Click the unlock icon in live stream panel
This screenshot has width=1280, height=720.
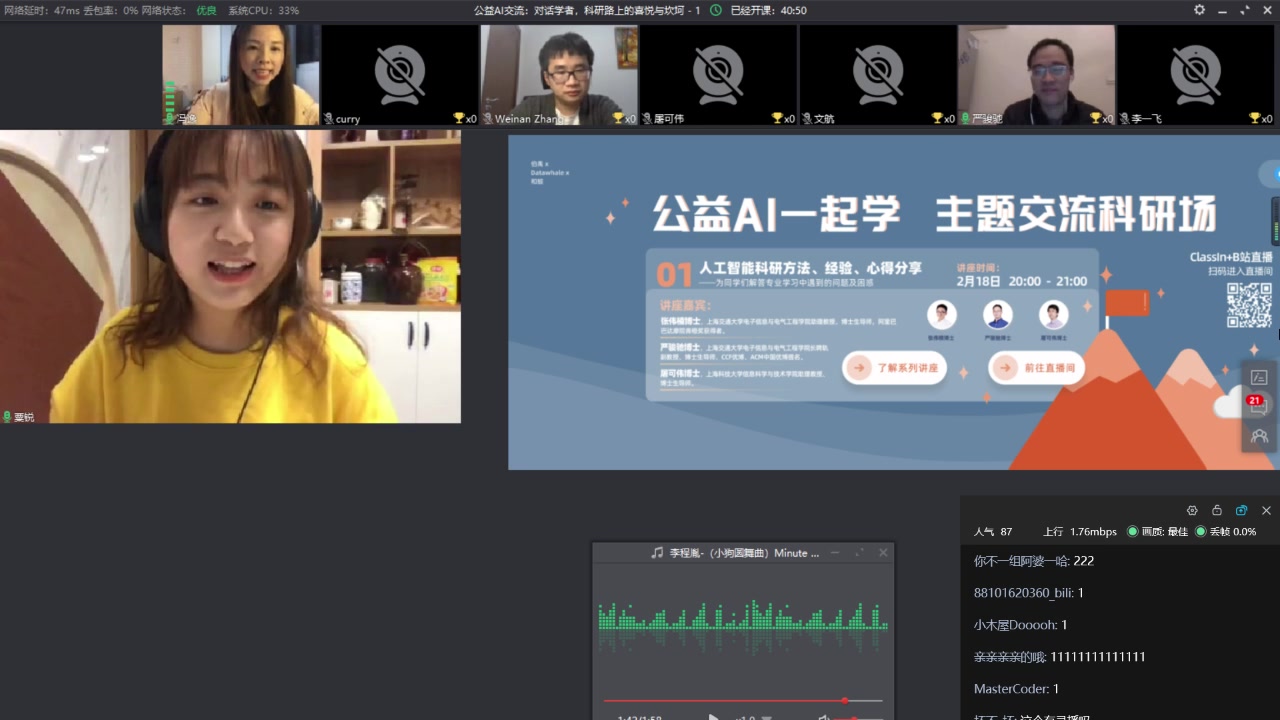coord(1217,510)
